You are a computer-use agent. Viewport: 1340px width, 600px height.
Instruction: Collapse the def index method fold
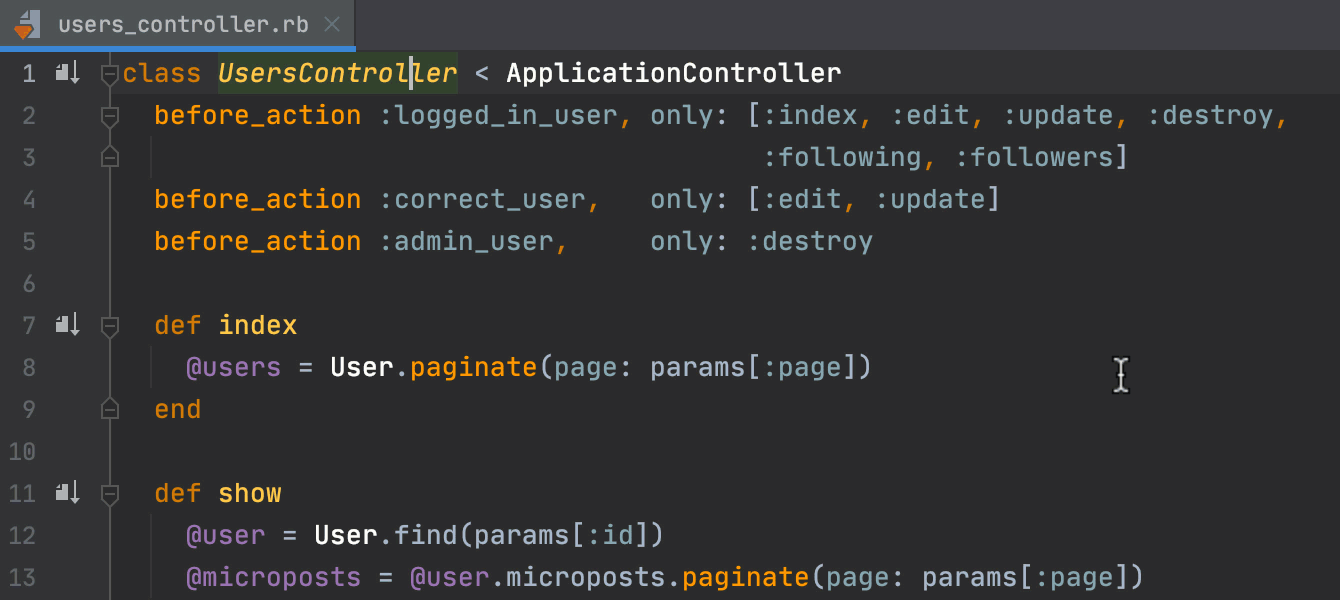(110, 326)
